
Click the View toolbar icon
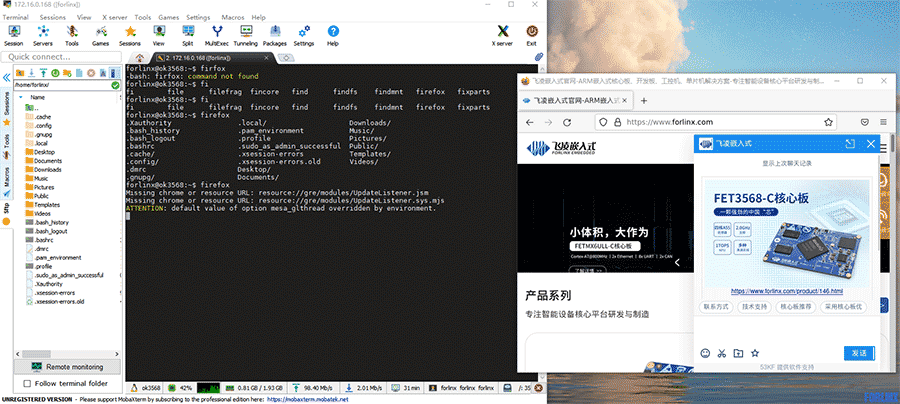coord(159,36)
